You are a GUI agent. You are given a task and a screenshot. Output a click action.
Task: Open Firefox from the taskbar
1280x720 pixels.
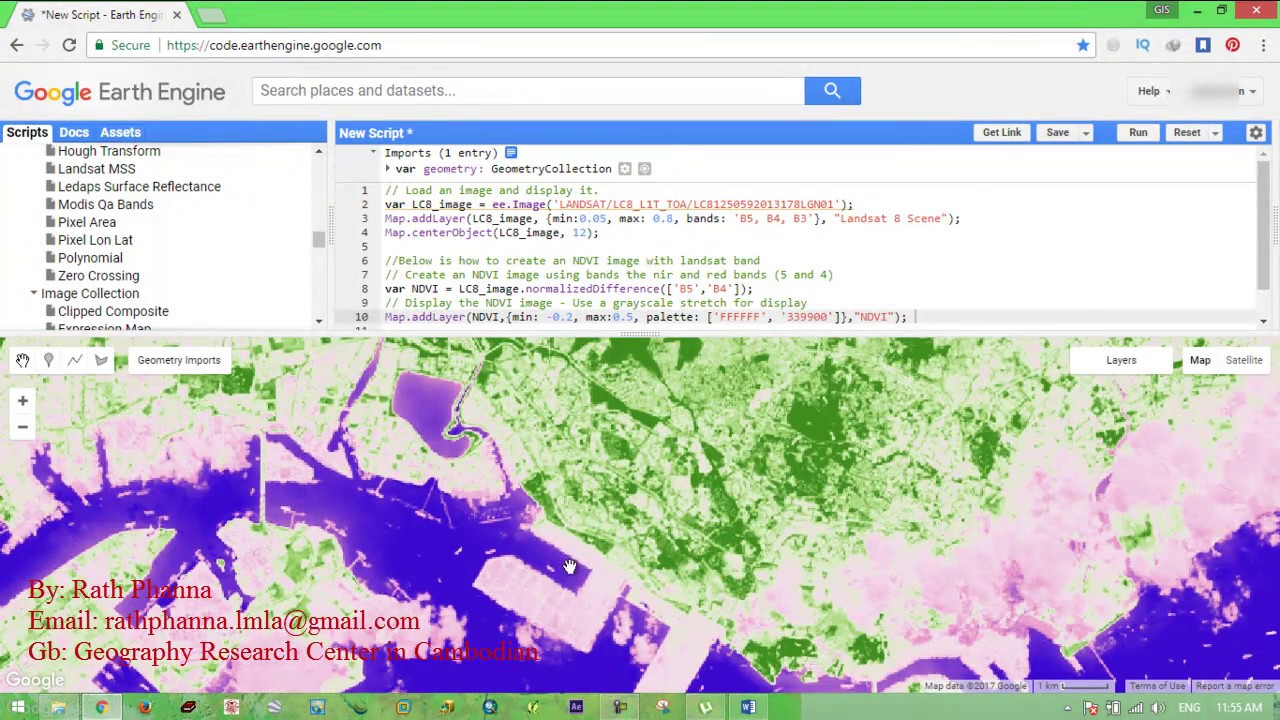point(145,708)
